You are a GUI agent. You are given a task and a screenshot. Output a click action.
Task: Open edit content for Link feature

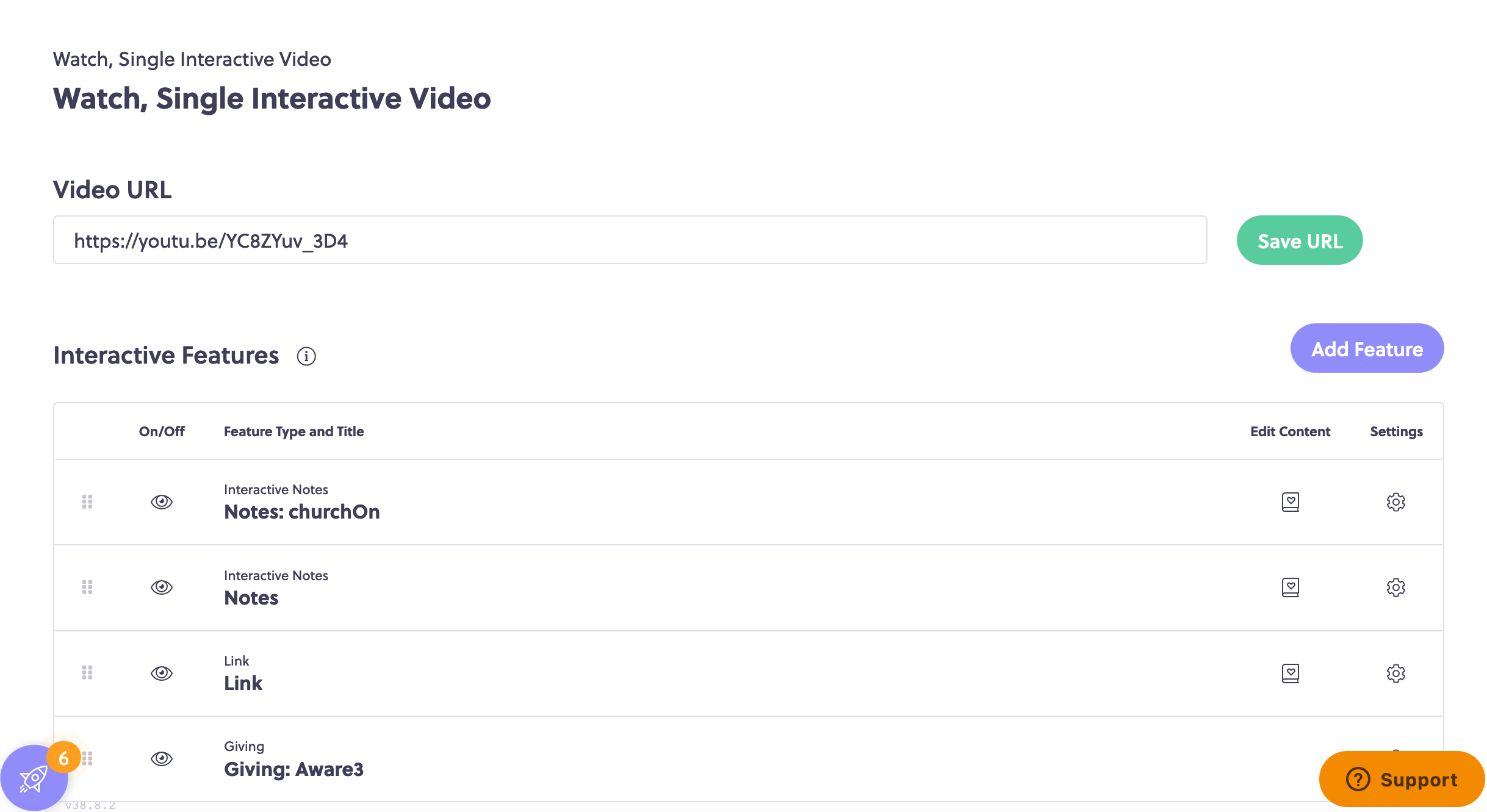coord(1290,674)
